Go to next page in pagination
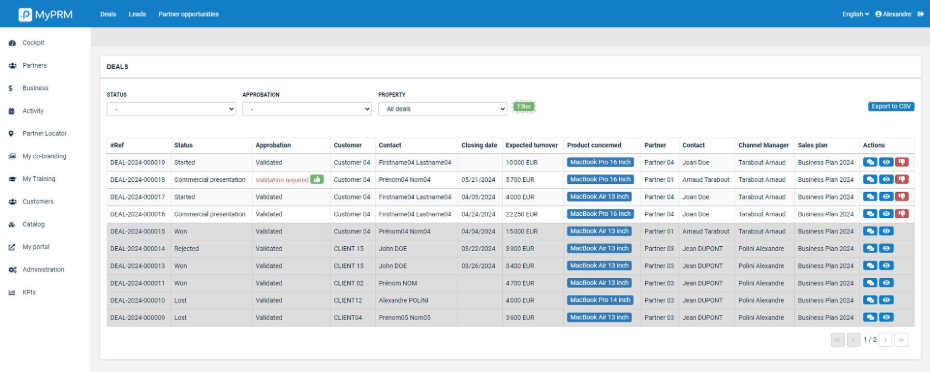This screenshot has height=372, width=930. pos(885,340)
